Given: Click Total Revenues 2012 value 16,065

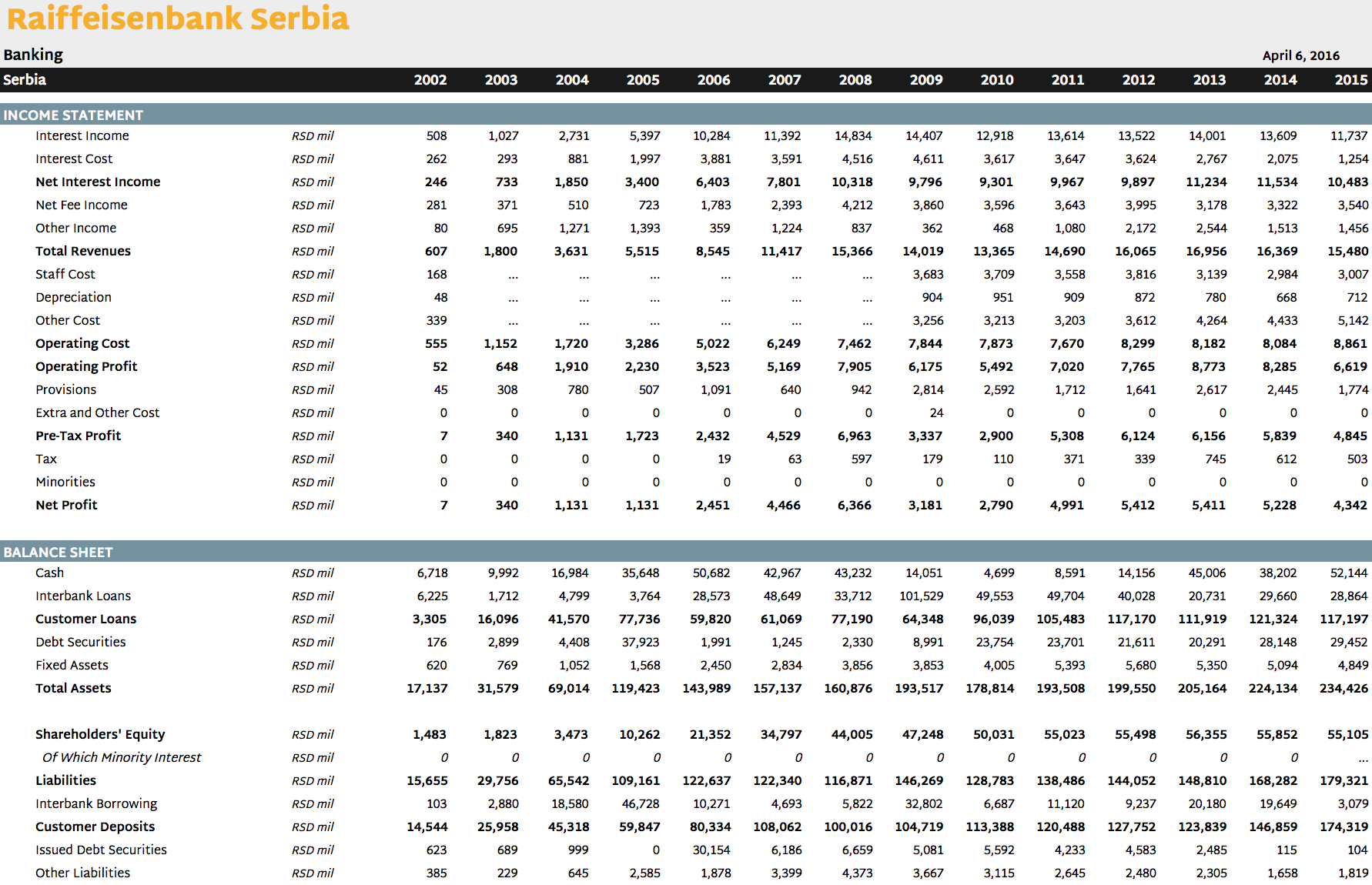Looking at the screenshot, I should tap(1135, 252).
